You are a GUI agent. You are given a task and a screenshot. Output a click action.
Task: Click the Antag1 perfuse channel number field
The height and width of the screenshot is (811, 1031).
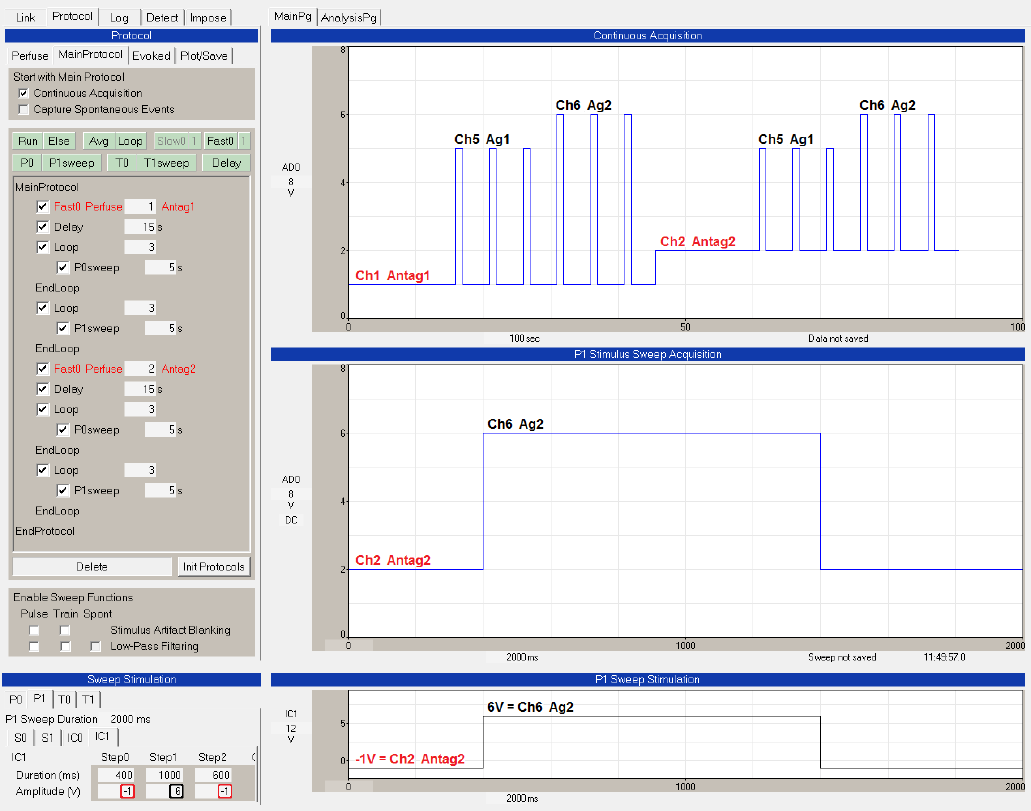click(x=141, y=207)
